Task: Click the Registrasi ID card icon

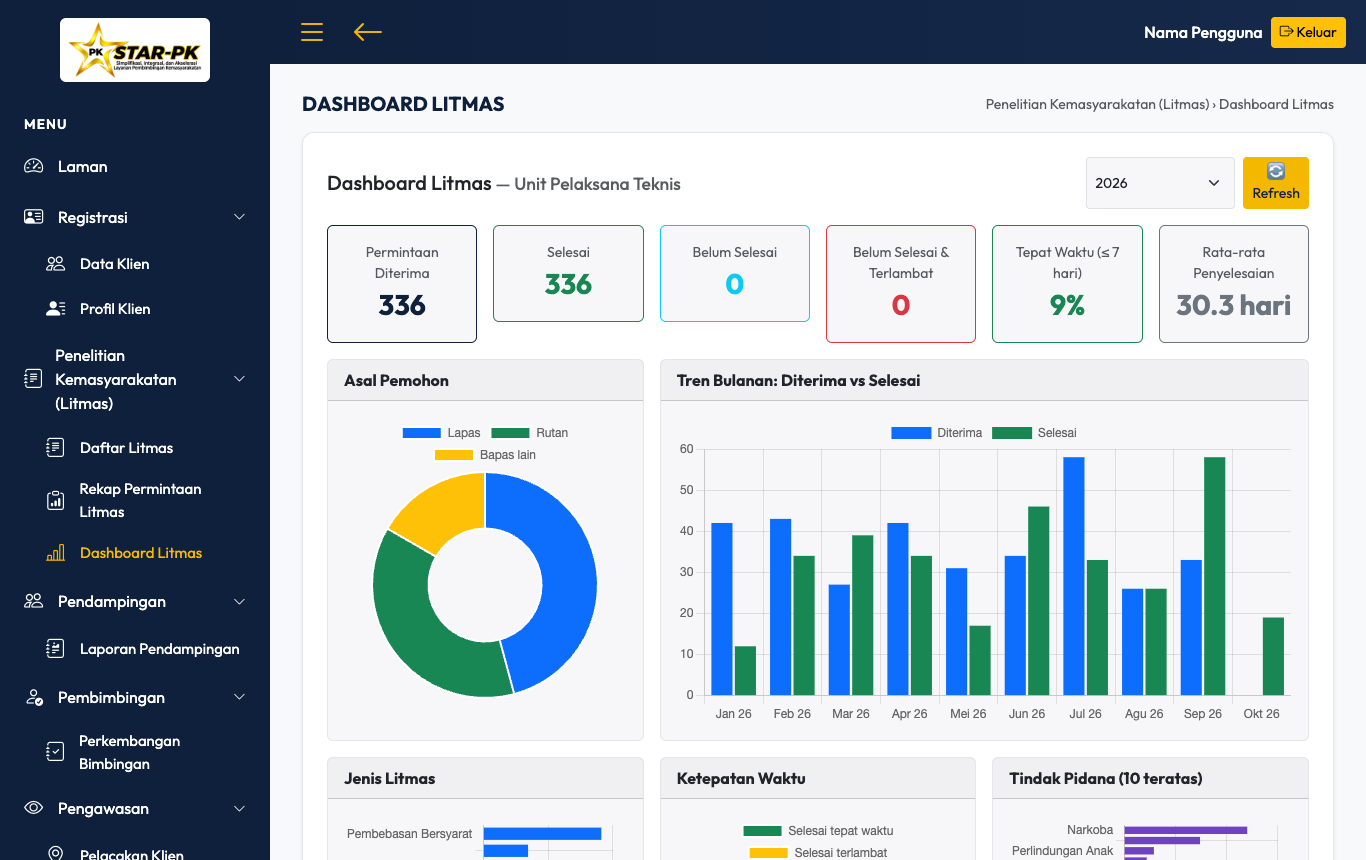Action: coord(34,217)
